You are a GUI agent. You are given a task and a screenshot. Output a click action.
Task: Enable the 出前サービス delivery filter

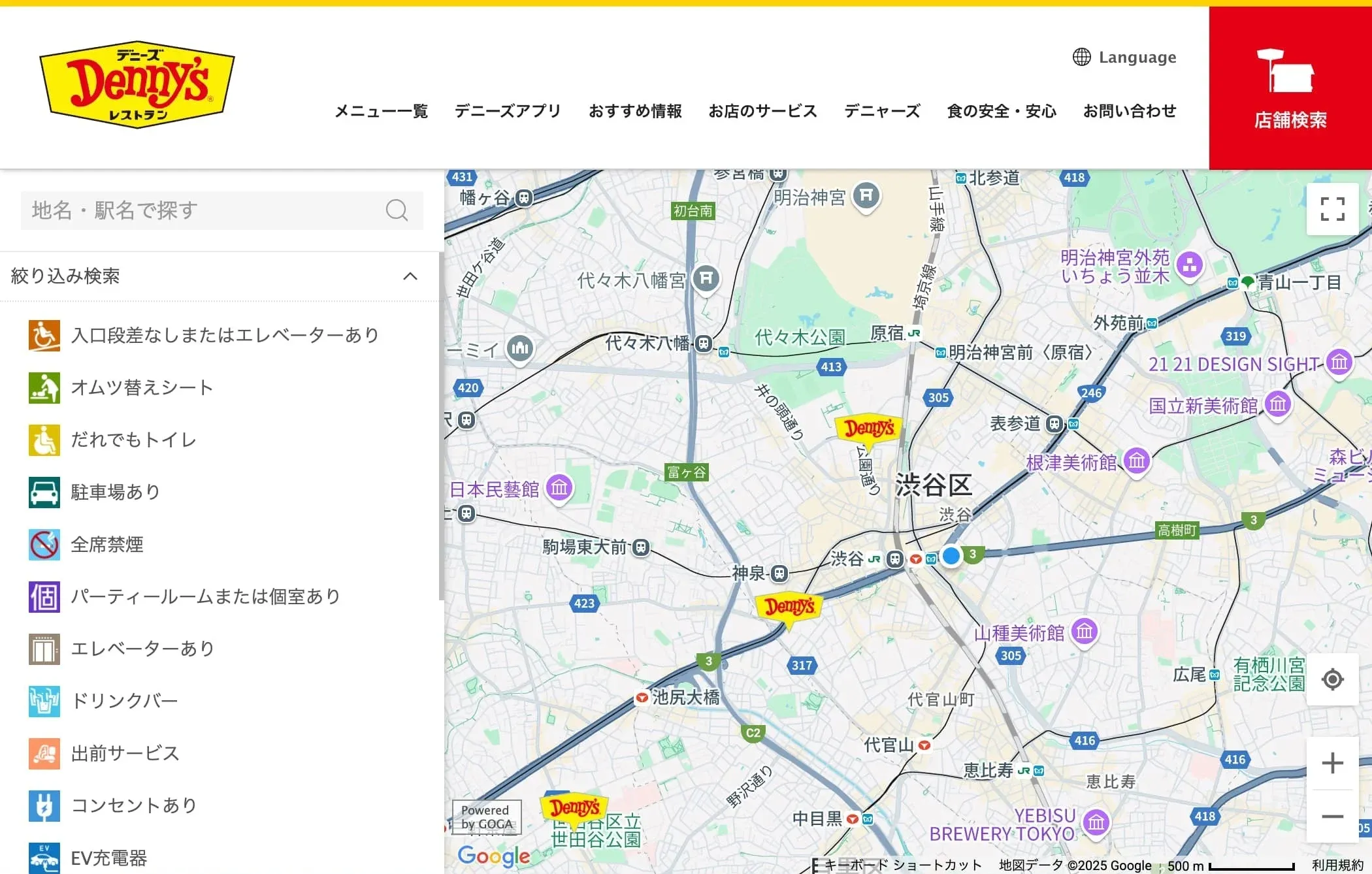coord(44,753)
